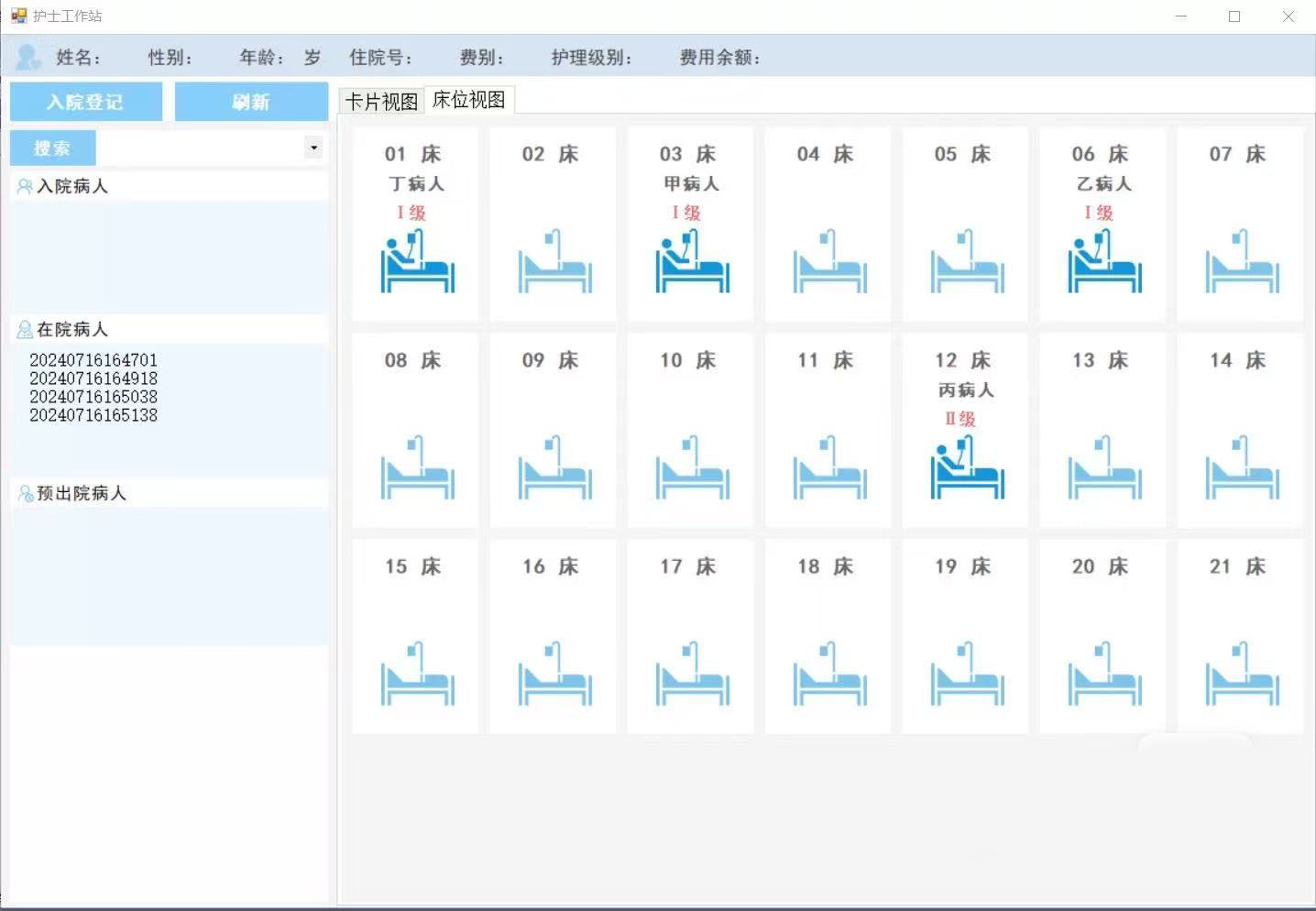
Task: Click the 费用余额 field label
Action: [720, 58]
